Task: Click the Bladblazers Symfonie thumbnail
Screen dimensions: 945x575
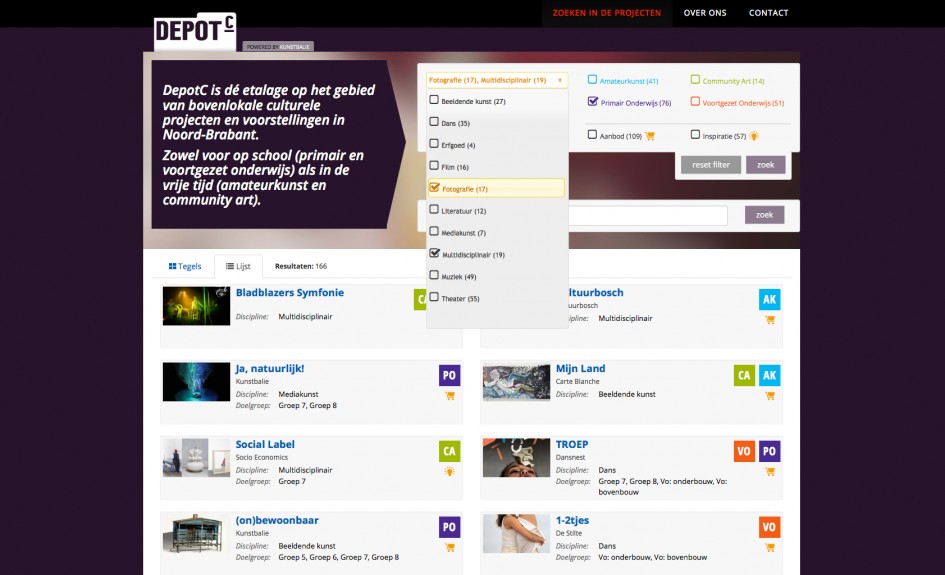Action: (x=196, y=306)
